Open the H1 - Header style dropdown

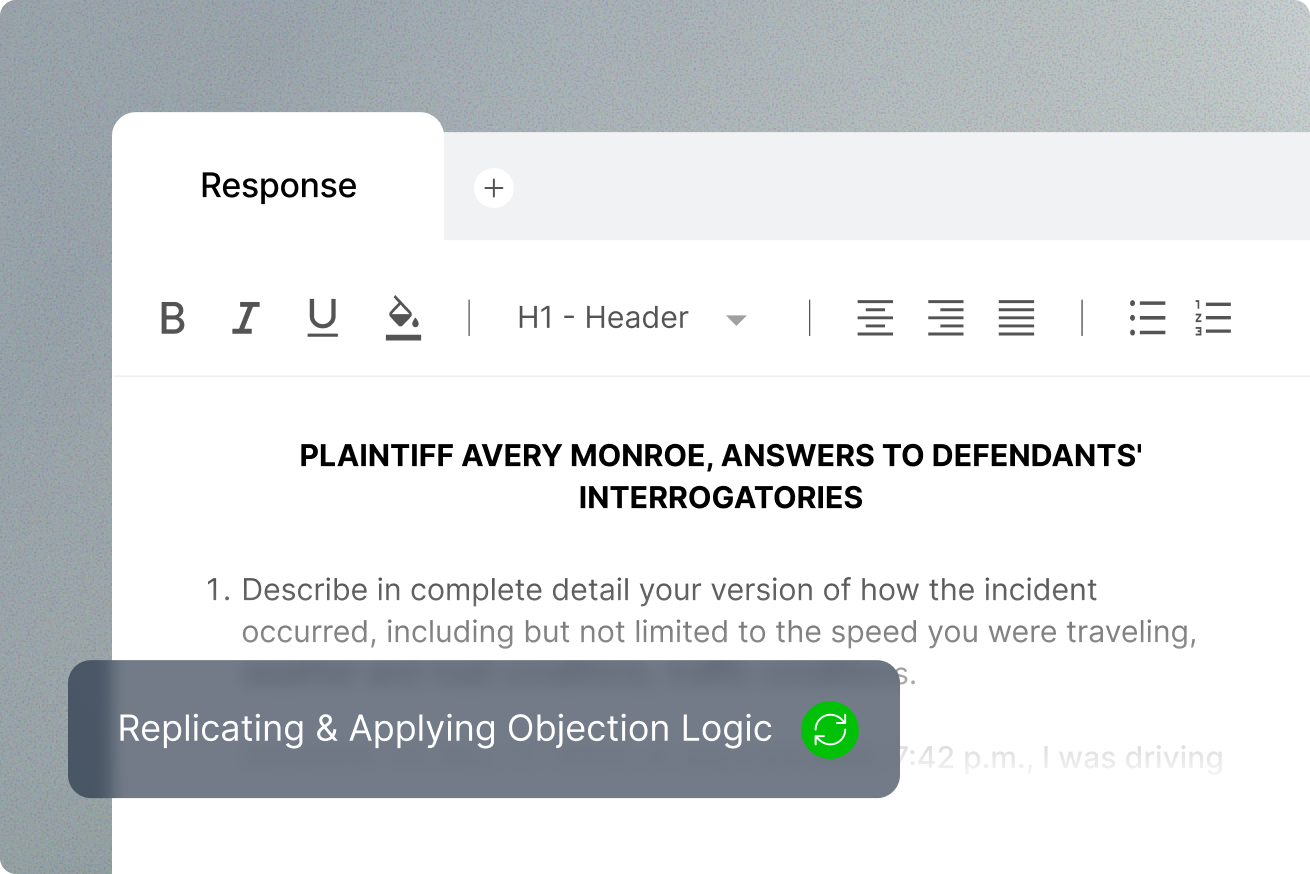[603, 318]
